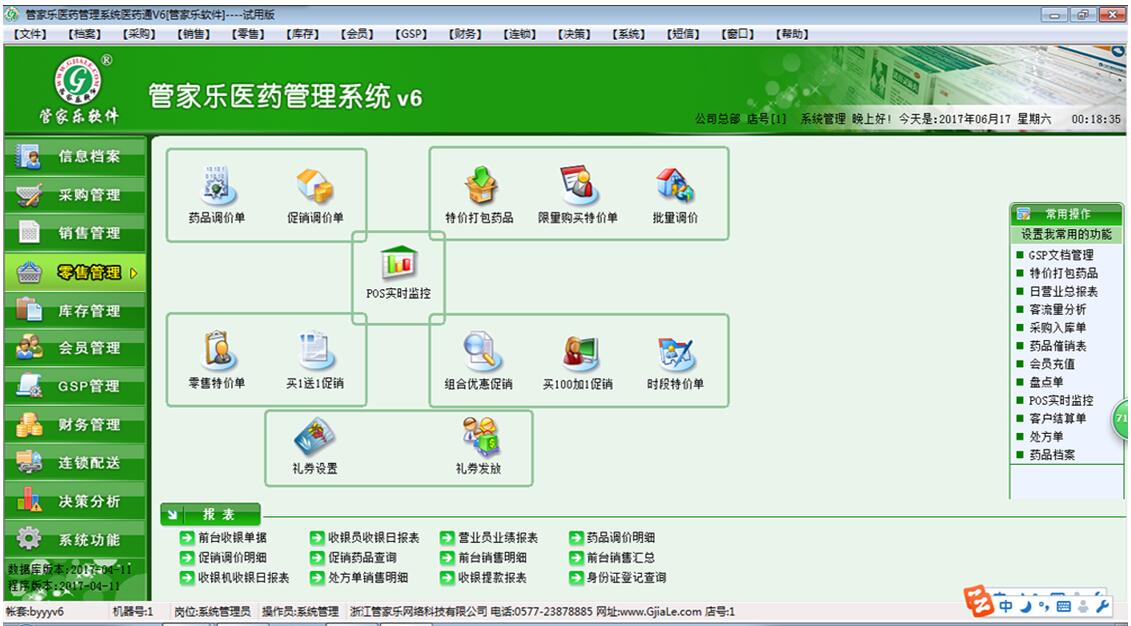Open the 药品调价单 icon

click(216, 186)
